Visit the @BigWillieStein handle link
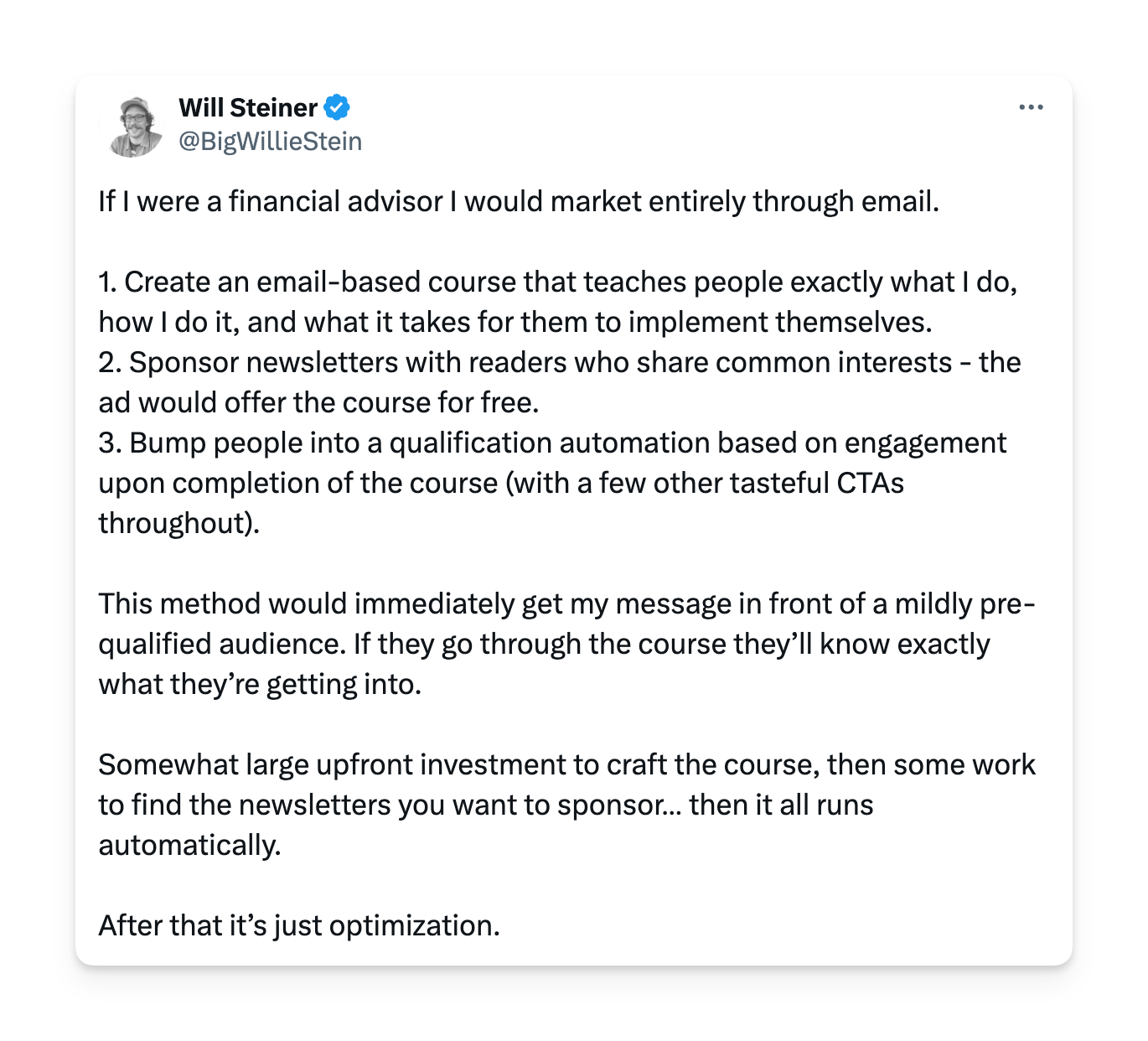The image size is (1148, 1041). [x=270, y=142]
